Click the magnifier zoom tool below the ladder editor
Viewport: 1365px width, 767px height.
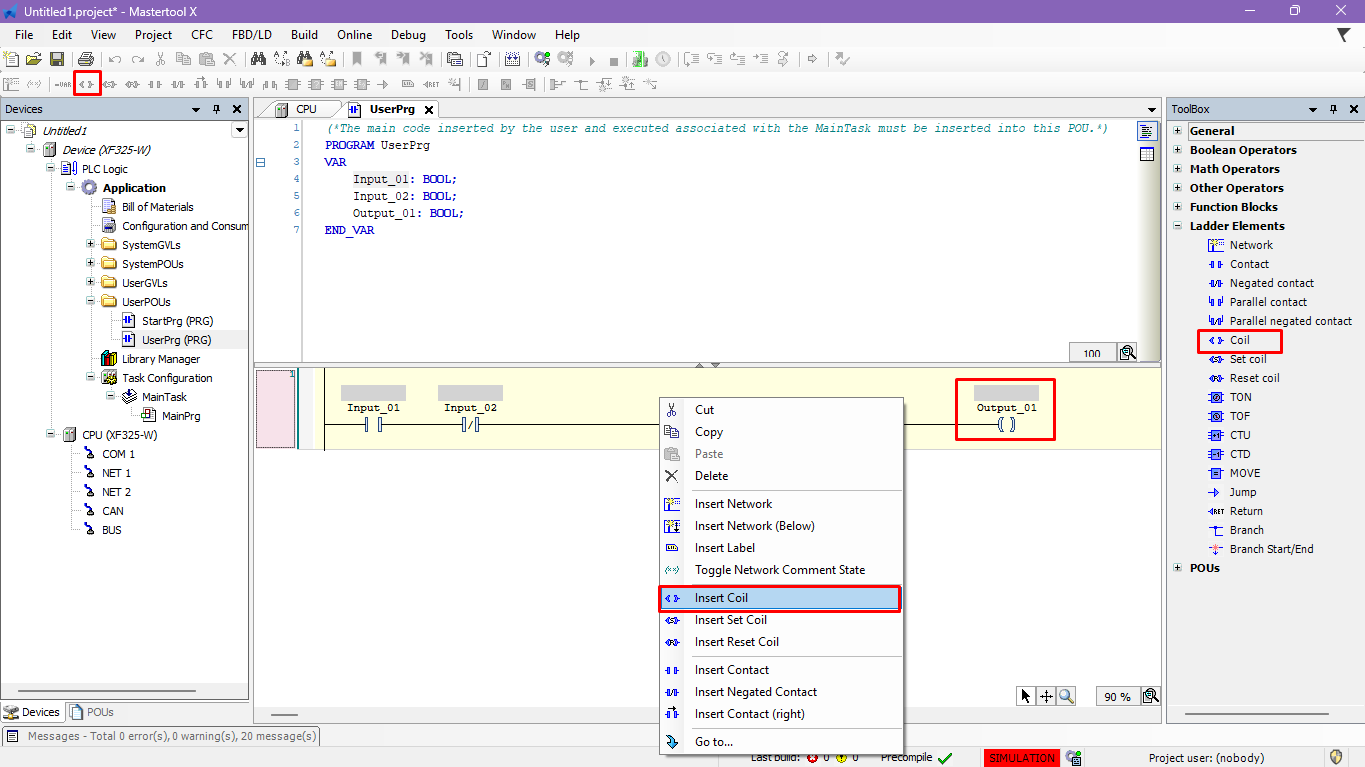(1067, 697)
